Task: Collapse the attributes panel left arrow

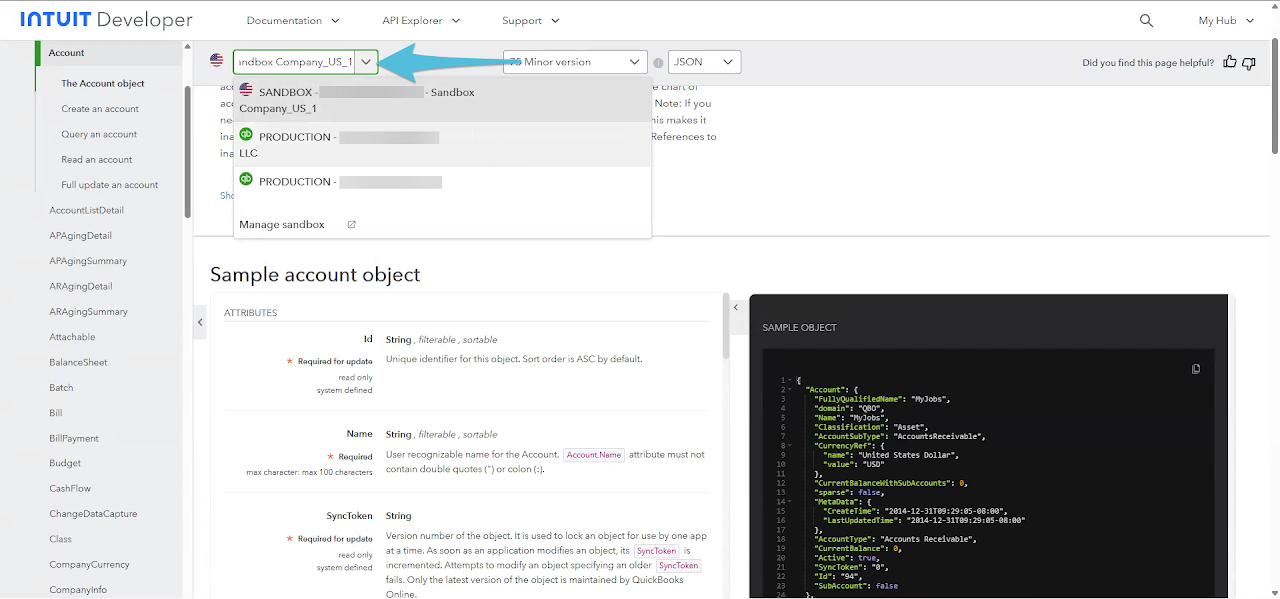Action: point(200,322)
